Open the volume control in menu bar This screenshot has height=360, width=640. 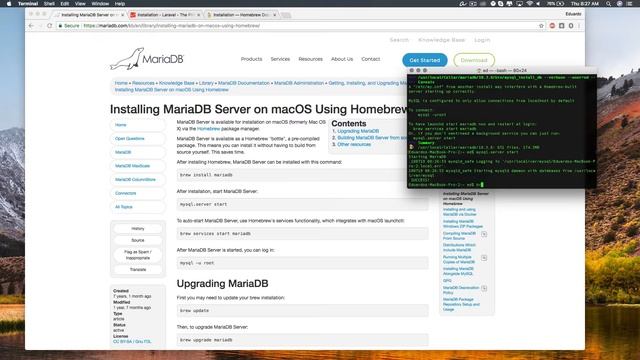point(538,4)
